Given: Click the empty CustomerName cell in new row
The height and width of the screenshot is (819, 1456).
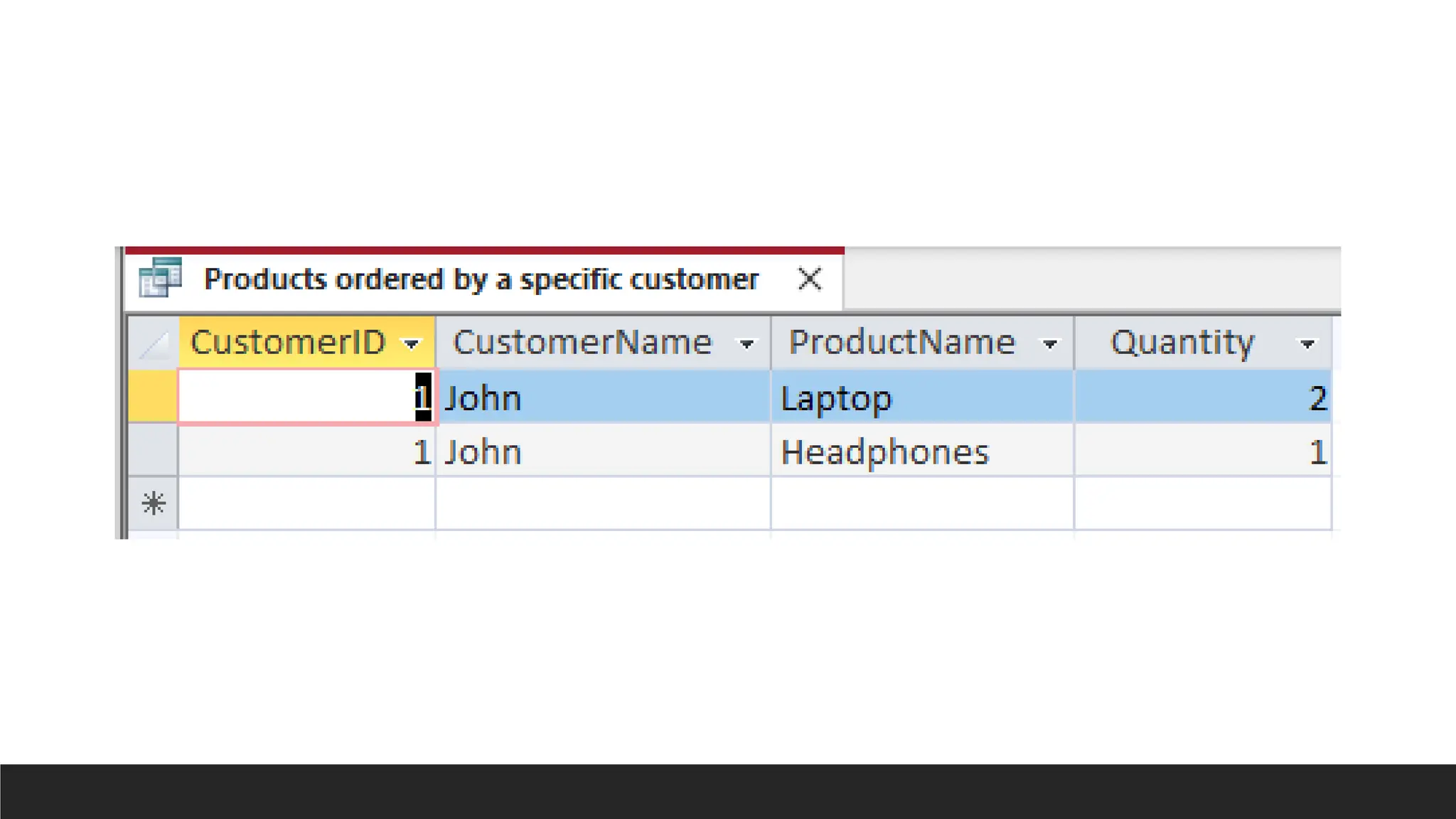Looking at the screenshot, I should pos(603,503).
